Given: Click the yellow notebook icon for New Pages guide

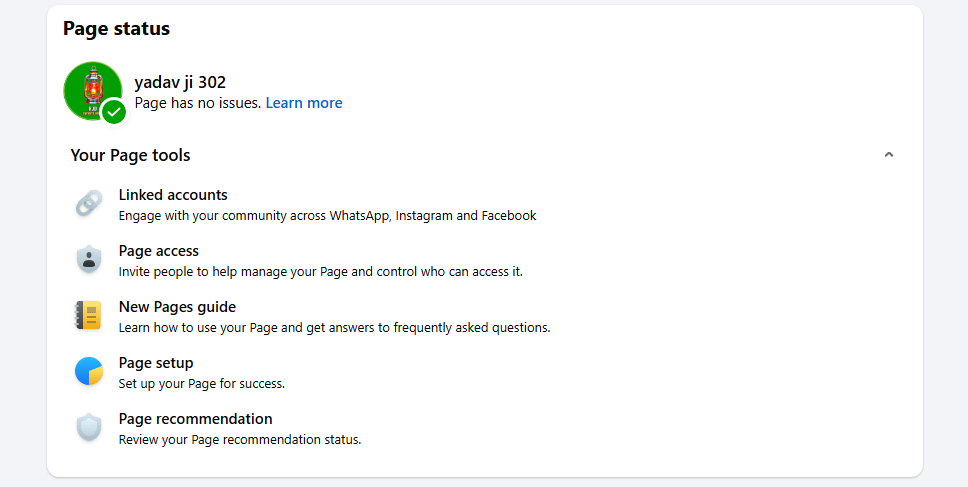Looking at the screenshot, I should (89, 316).
